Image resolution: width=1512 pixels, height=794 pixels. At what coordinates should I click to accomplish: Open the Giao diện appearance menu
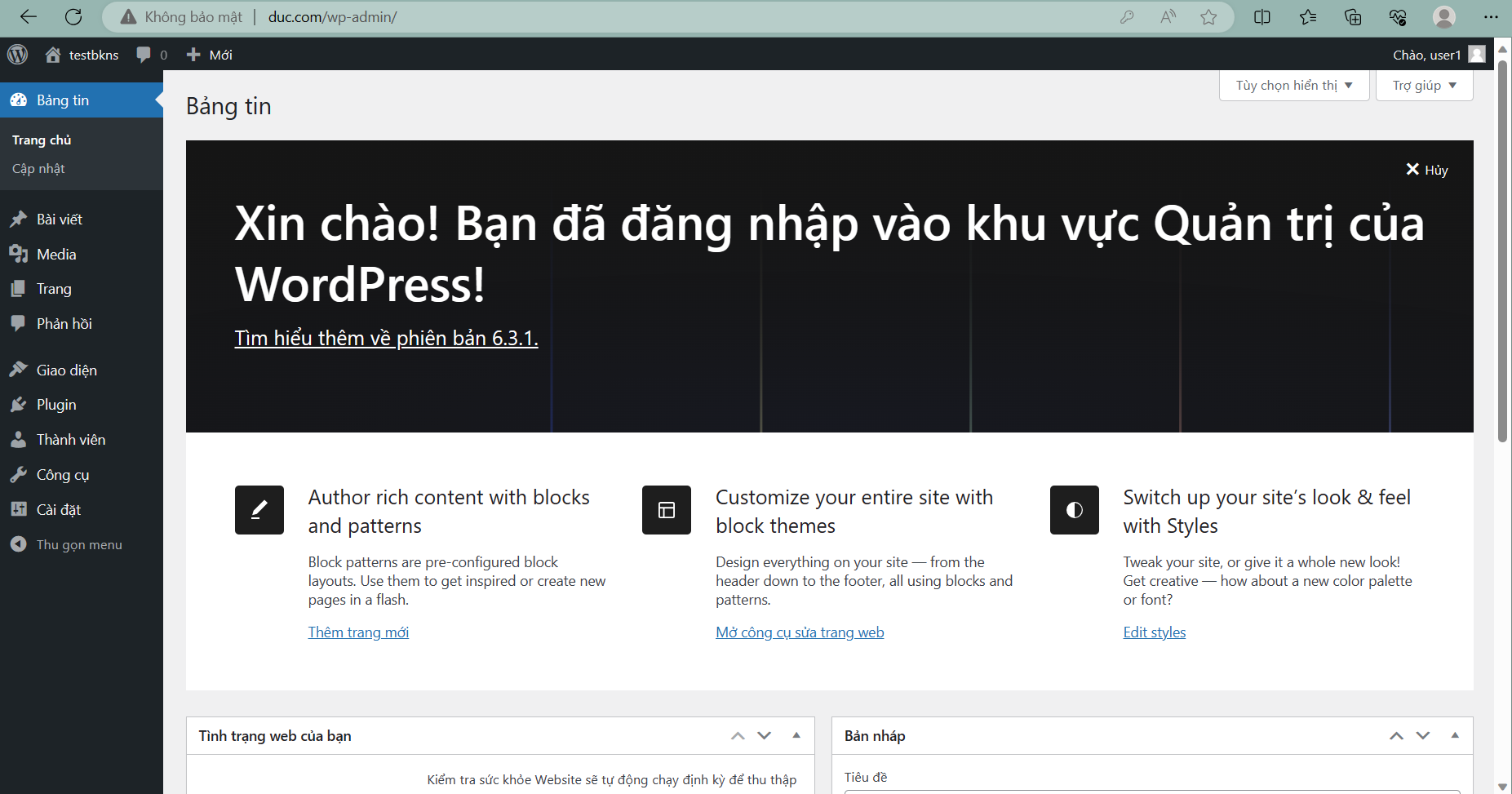(82, 370)
